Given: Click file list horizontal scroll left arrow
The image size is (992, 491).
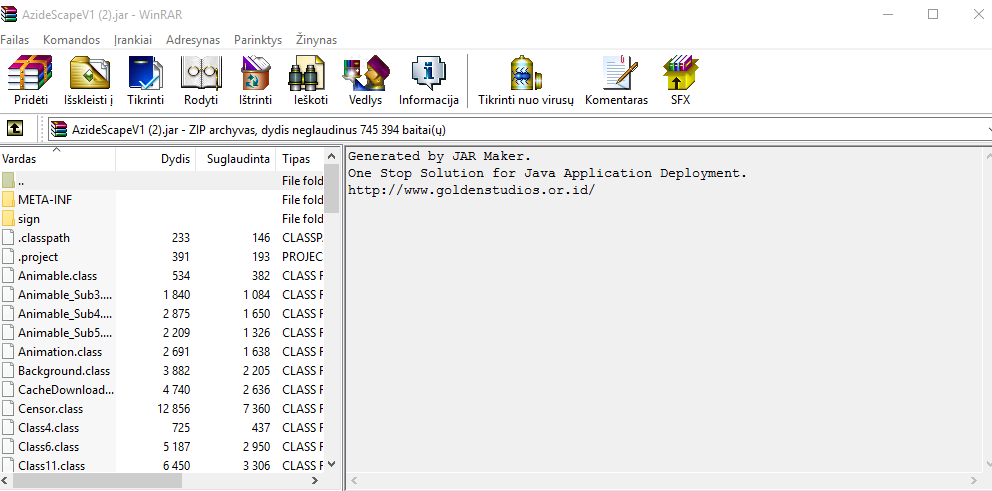Looking at the screenshot, I should pos(6,481).
